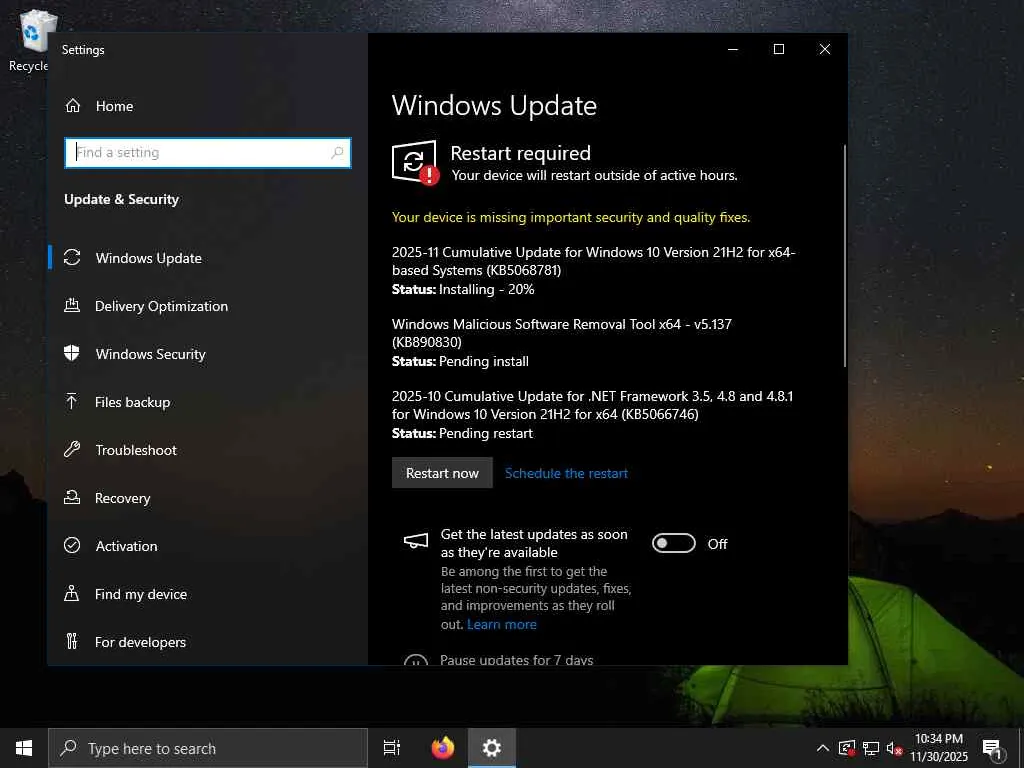Click the Activation checkmark icon
This screenshot has width=1024, height=768.
[72, 545]
